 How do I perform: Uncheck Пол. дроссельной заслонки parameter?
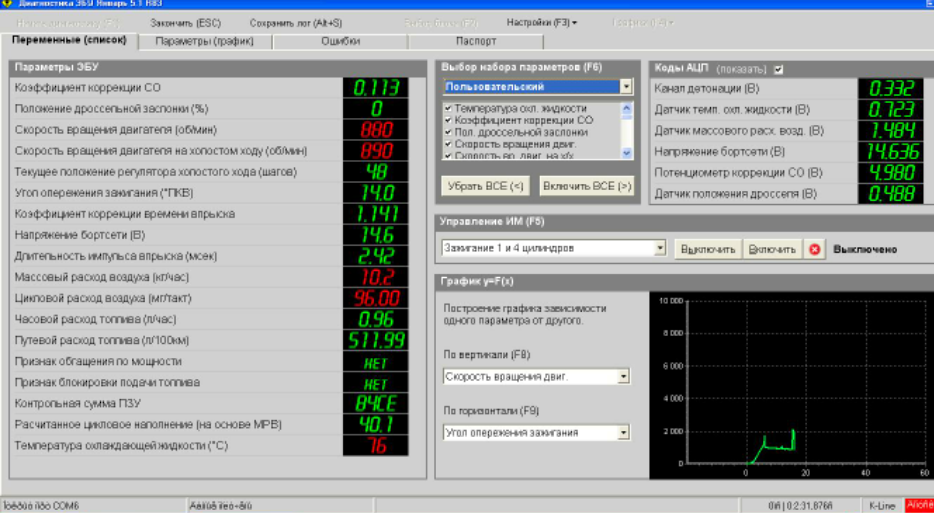[x=448, y=132]
